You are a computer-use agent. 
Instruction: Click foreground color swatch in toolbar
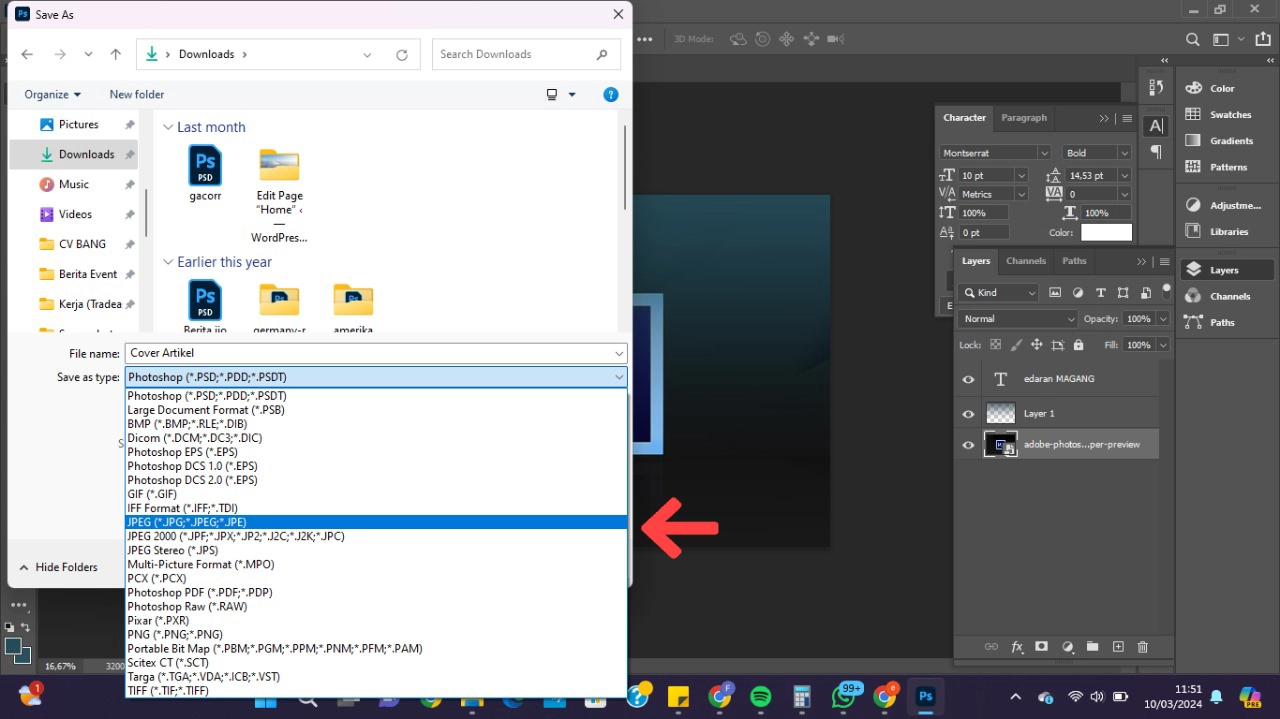15,648
